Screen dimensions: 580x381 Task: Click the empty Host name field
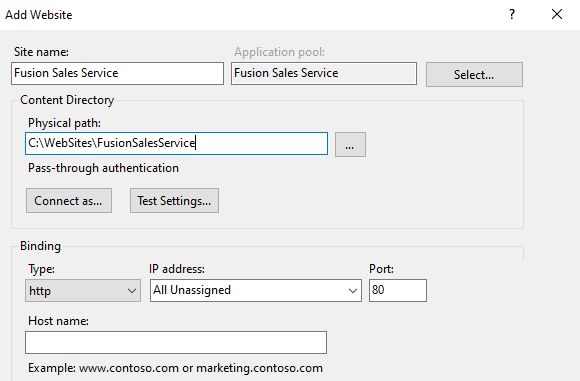176,343
